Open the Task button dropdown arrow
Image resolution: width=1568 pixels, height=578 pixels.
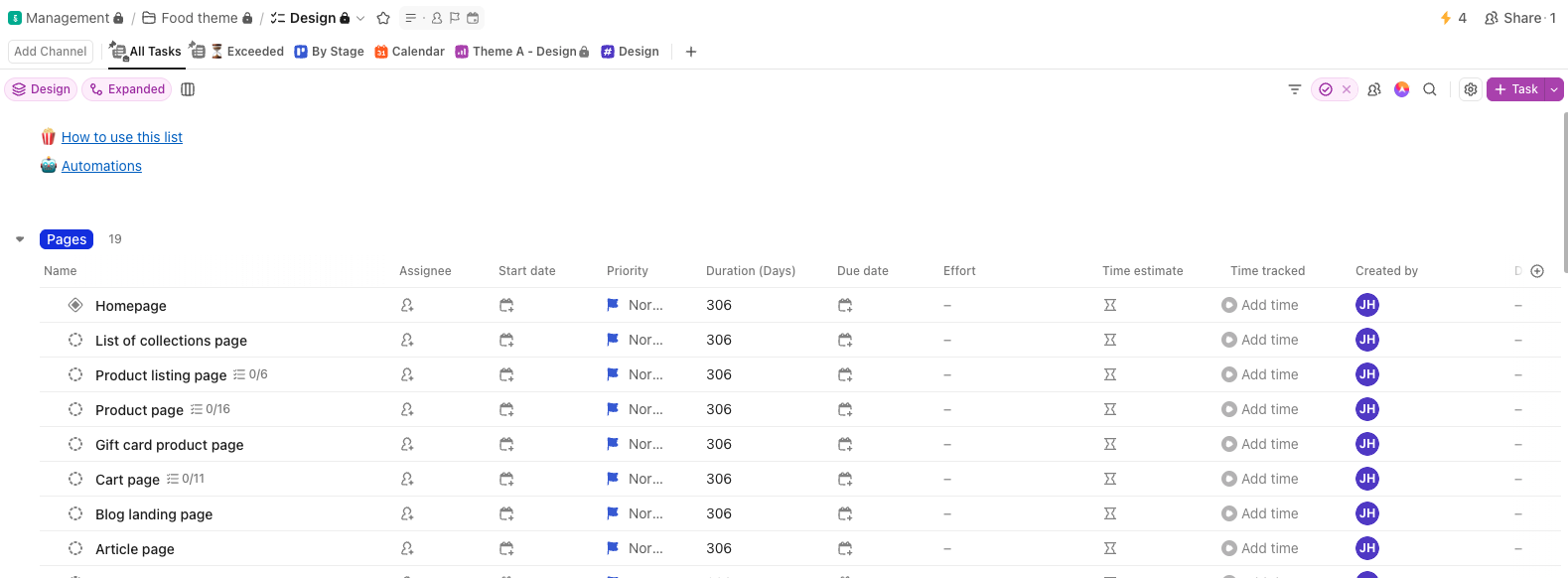pyautogui.click(x=1554, y=89)
